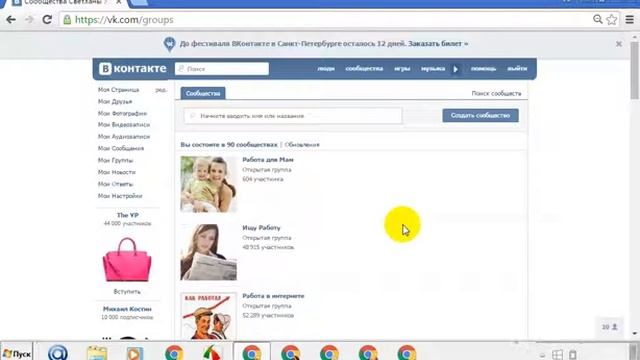640x360 pixels.
Task: Click the green padlock security icon
Action: coord(67,20)
